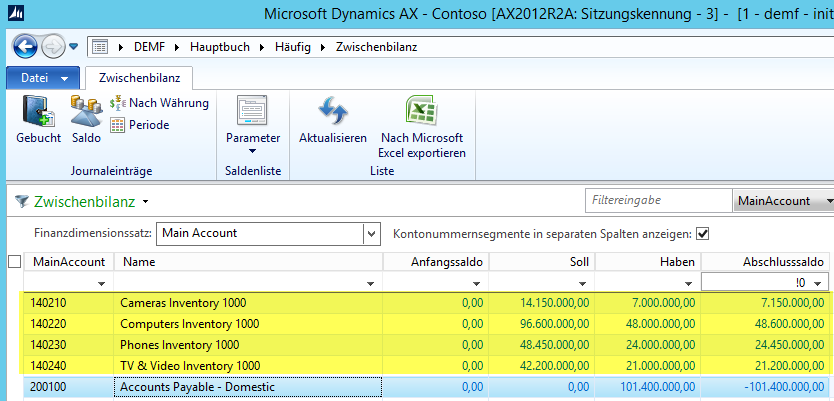This screenshot has width=834, height=401.
Task: Toggle the select-all rows checkbox in grid header
Action: coord(14,262)
